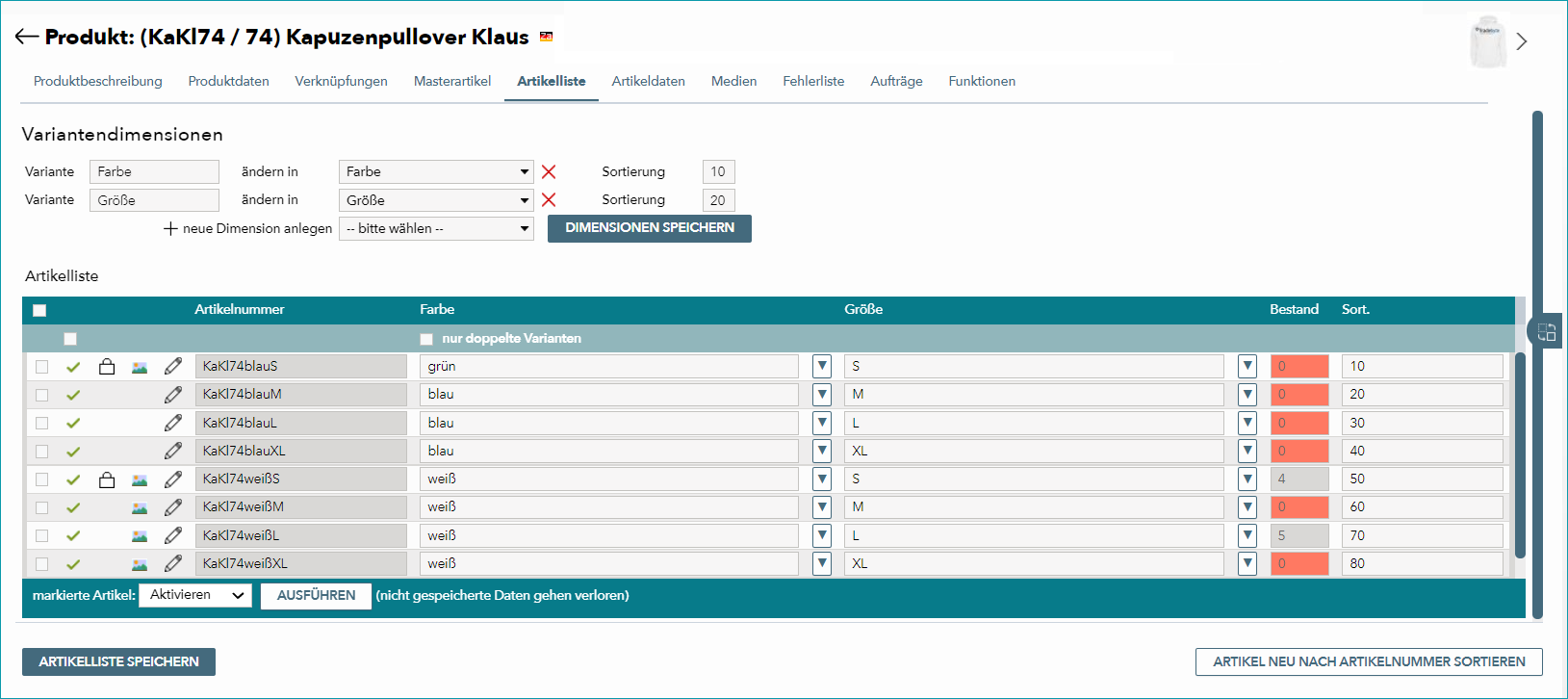This screenshot has width=1568, height=699.
Task: Expand the Aktivieren action dropdown
Action: click(x=195, y=595)
